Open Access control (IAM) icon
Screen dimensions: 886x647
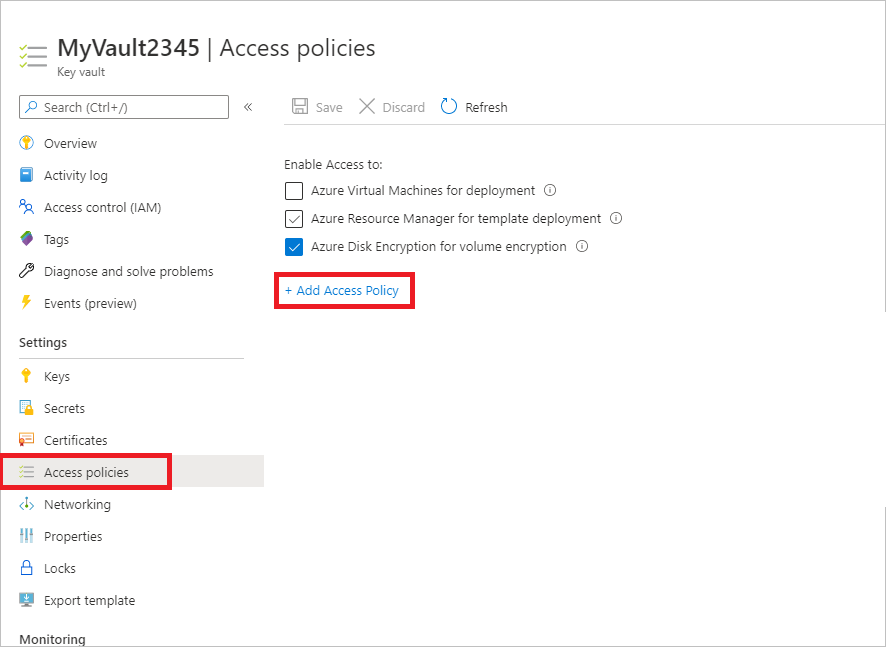(26, 207)
